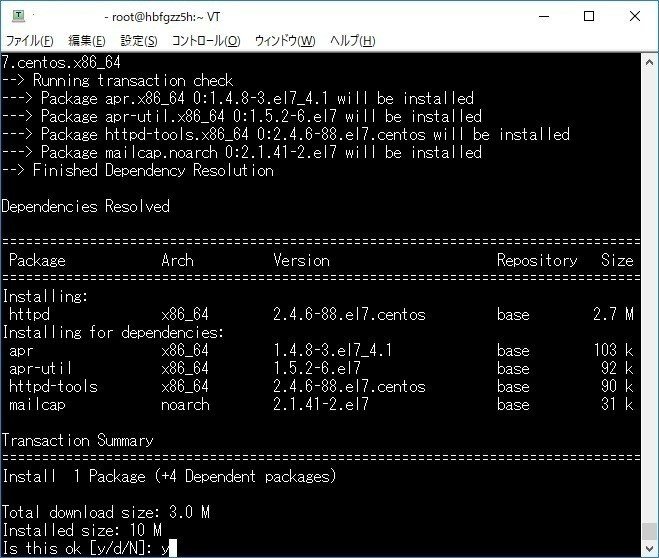Screen dimensions: 659x558
Task: Open the 編集(E) menu
Action: [87, 41]
